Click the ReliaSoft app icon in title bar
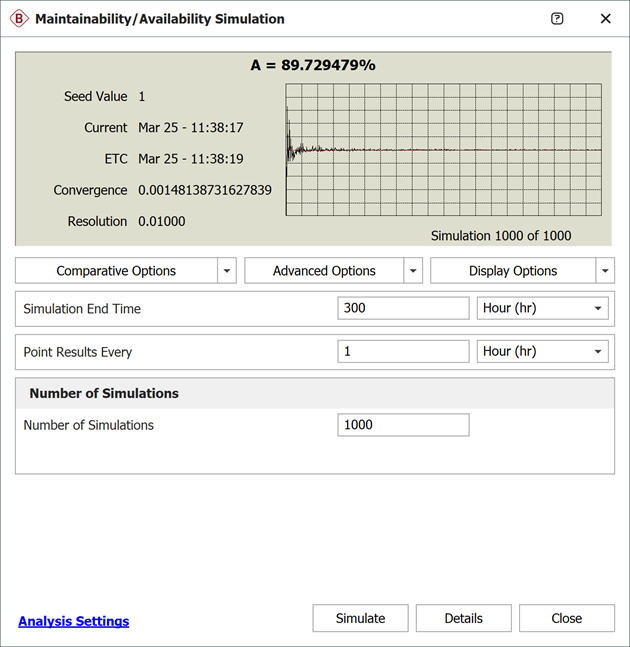This screenshot has height=647, width=630. coord(19,19)
